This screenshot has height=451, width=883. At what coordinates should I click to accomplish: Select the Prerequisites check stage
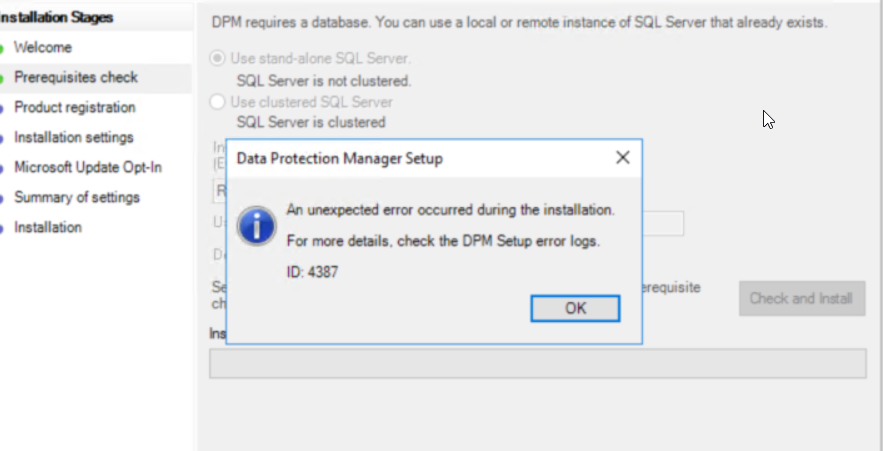click(76, 77)
